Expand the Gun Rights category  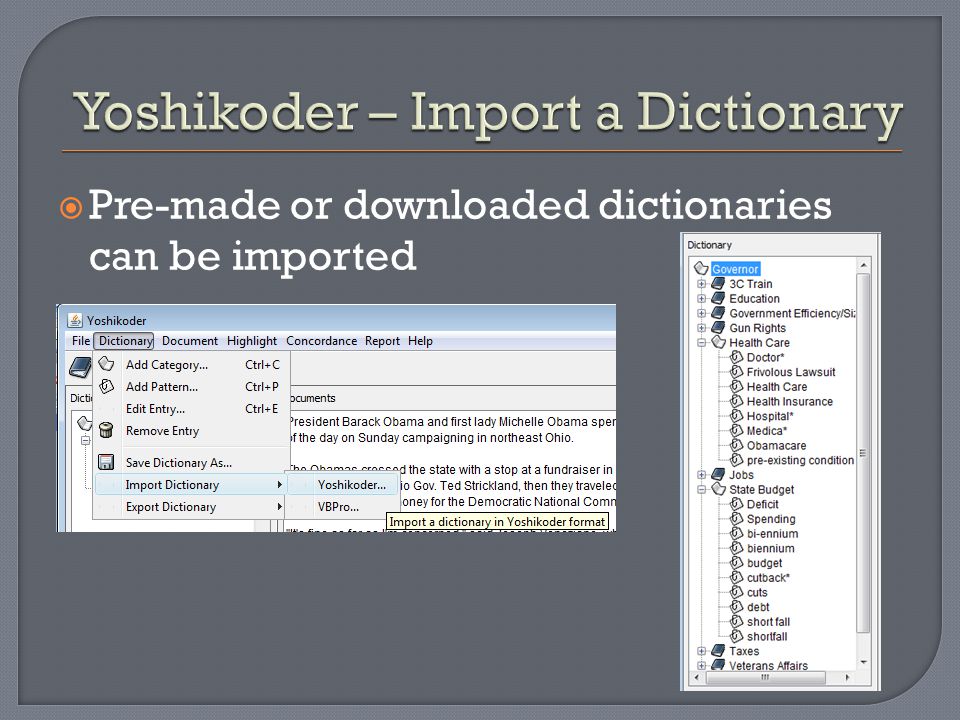(701, 328)
